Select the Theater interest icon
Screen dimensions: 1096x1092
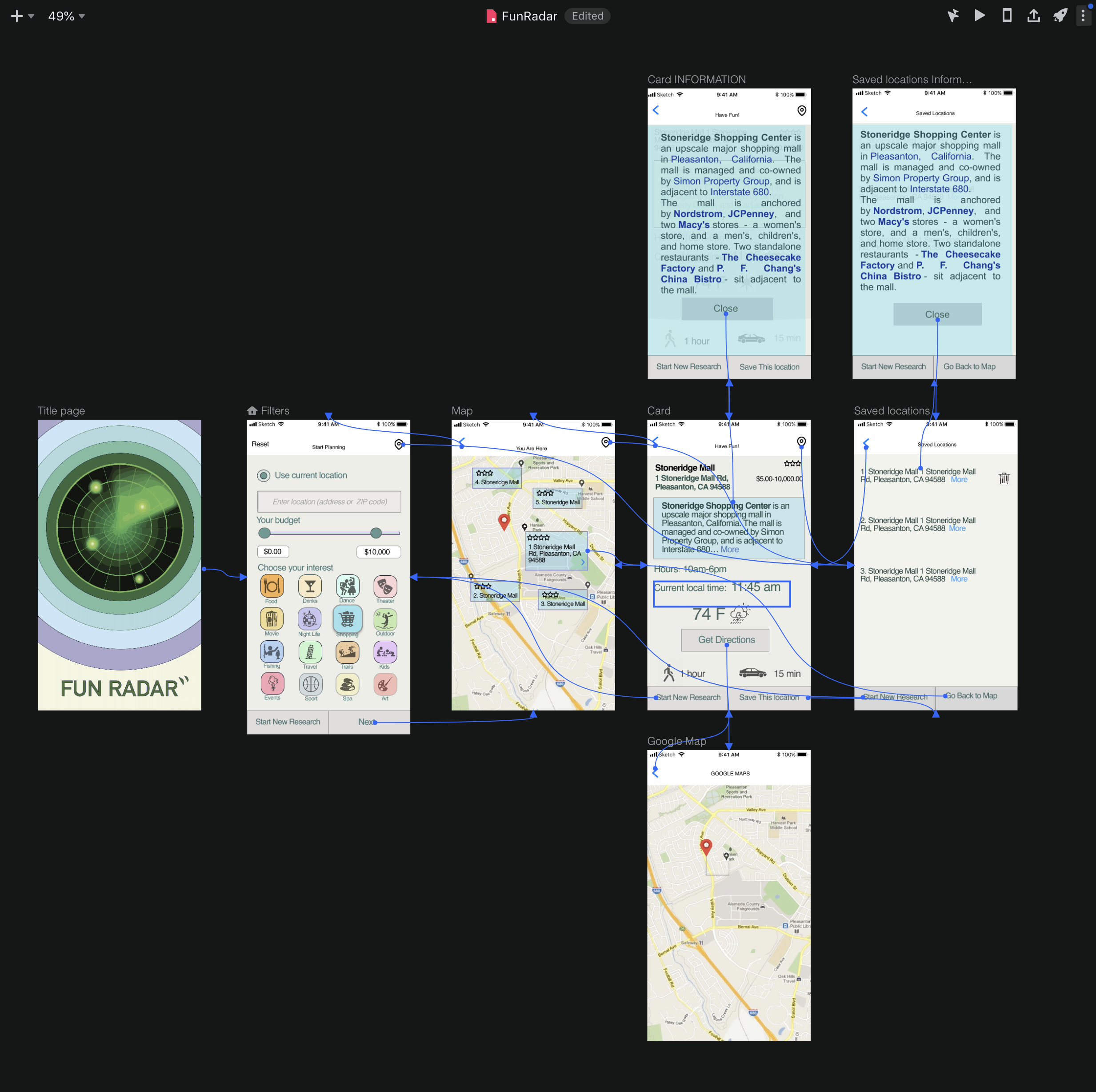tap(385, 586)
